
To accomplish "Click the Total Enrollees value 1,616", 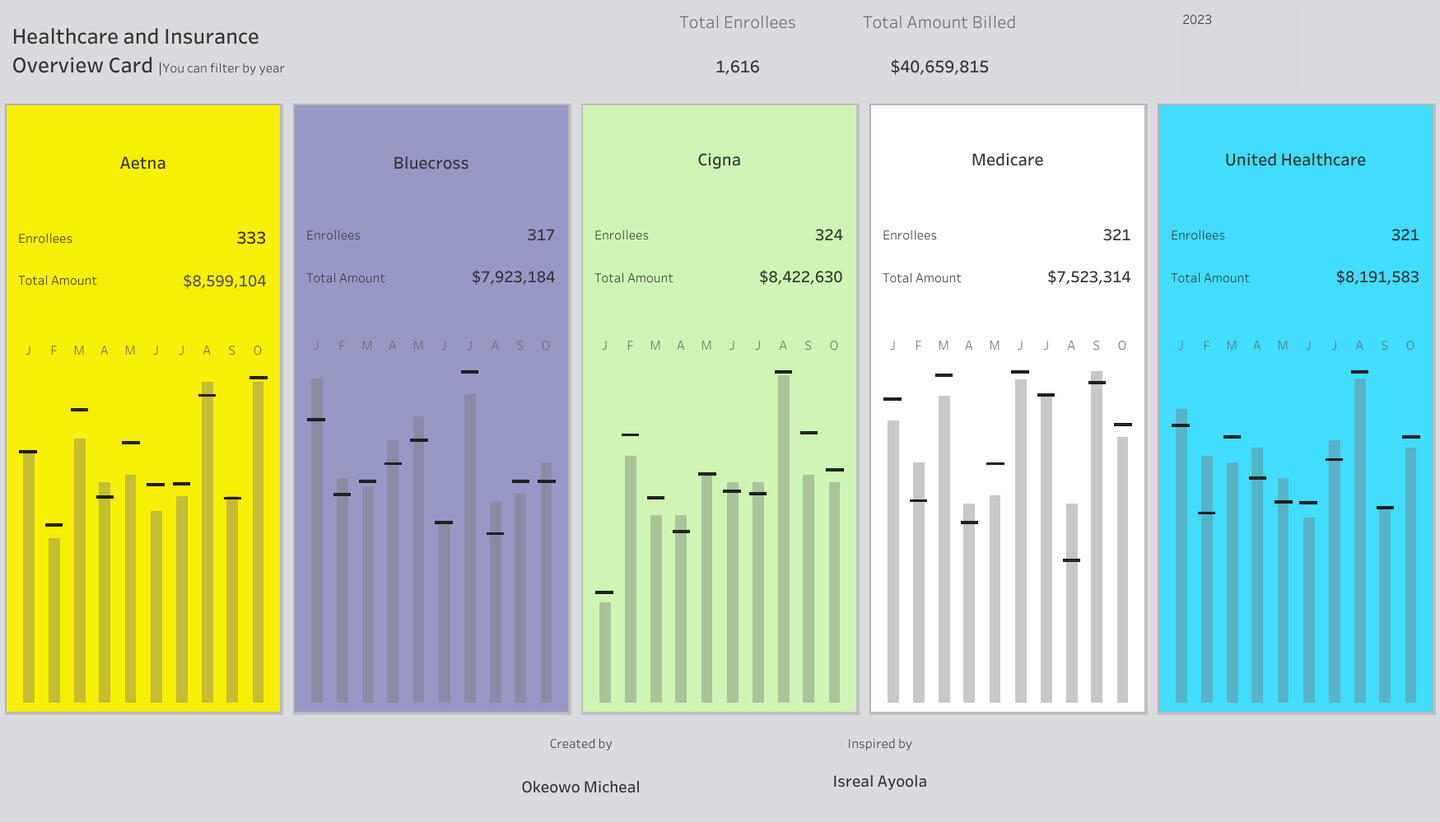I will (737, 67).
